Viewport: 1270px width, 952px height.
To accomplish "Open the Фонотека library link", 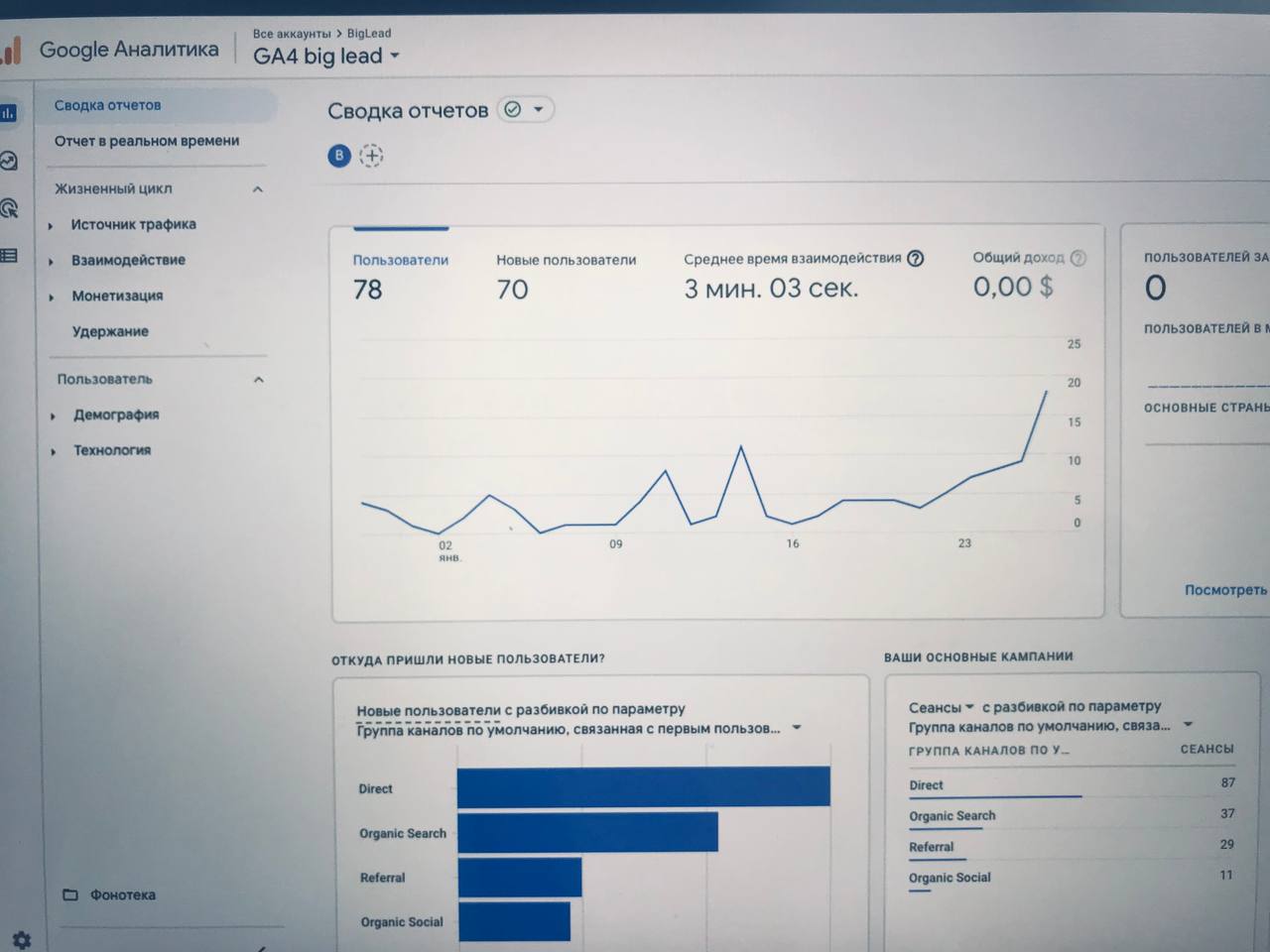I will (122, 894).
